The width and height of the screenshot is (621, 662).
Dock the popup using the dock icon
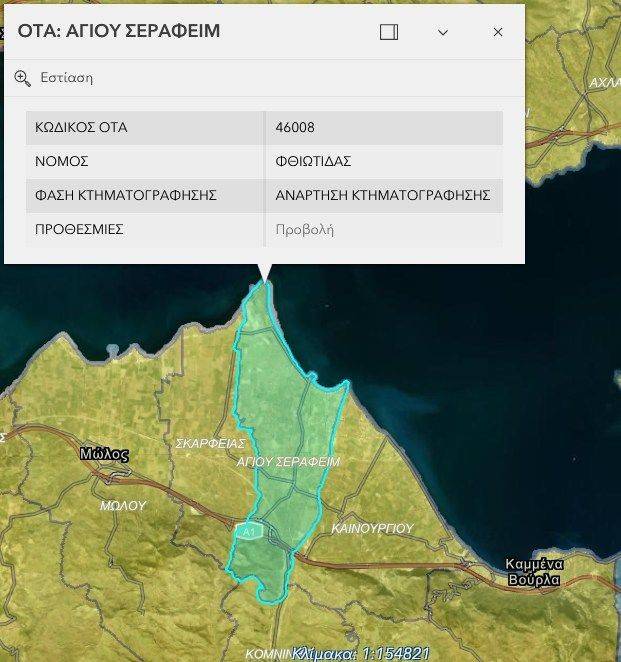389,32
